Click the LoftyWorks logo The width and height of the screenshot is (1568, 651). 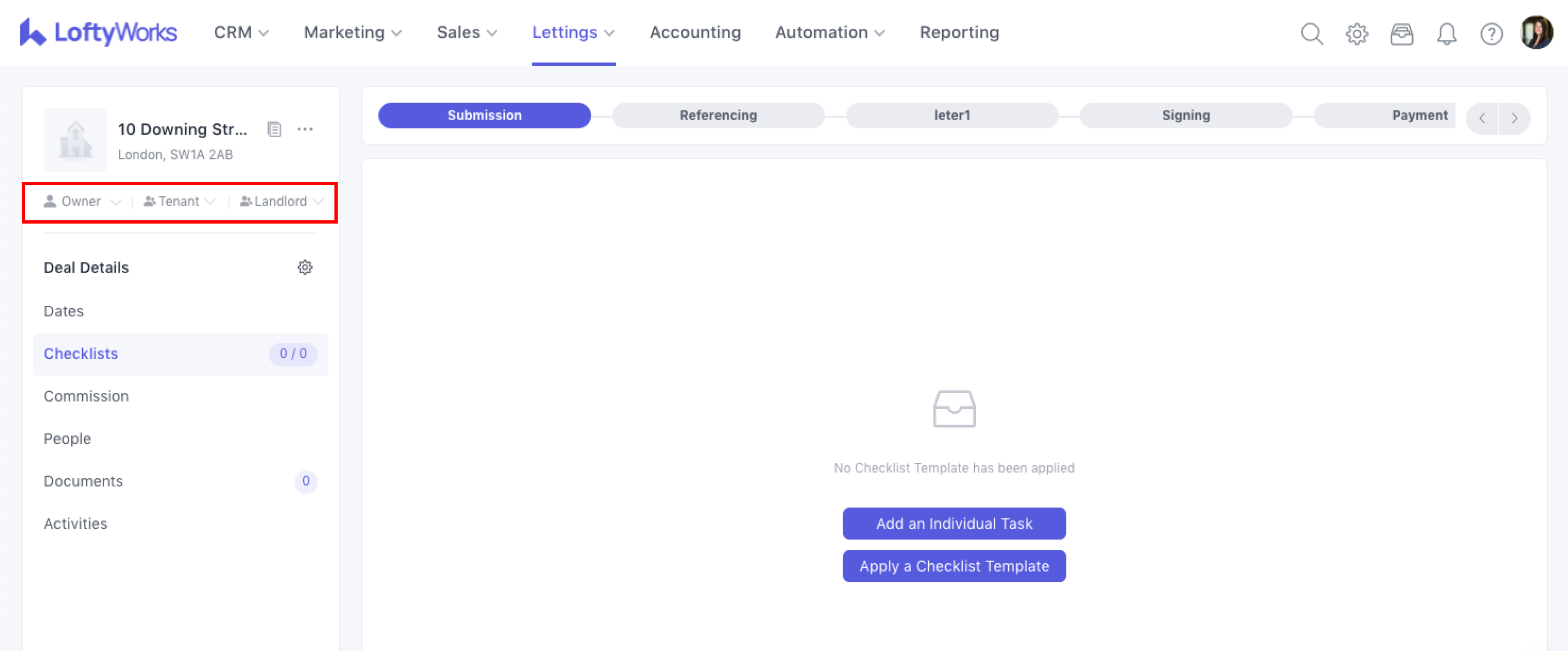click(99, 32)
